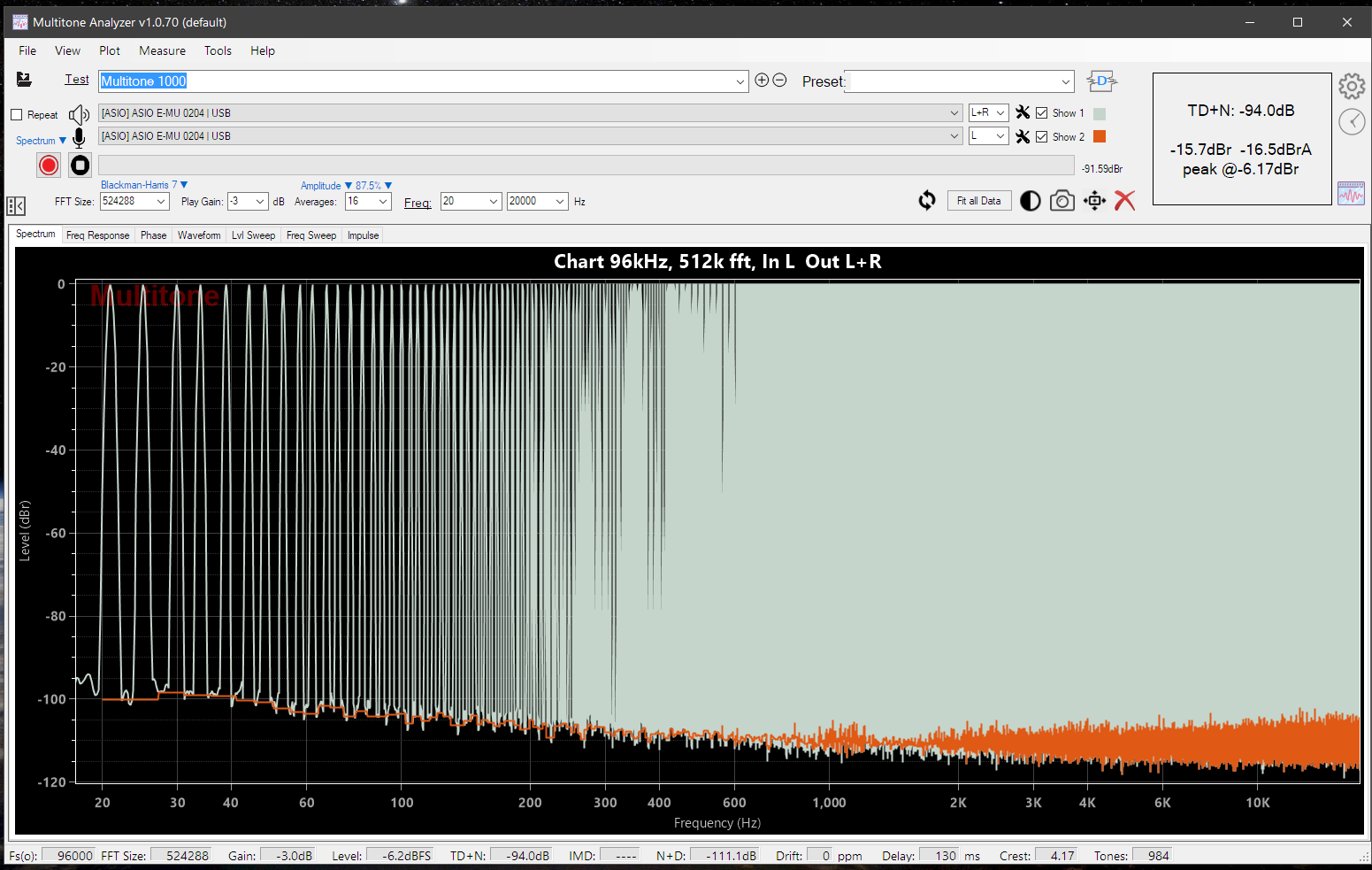The width and height of the screenshot is (1372, 870).
Task: Click the D filter block icon beside Preset
Action: [x=1101, y=81]
